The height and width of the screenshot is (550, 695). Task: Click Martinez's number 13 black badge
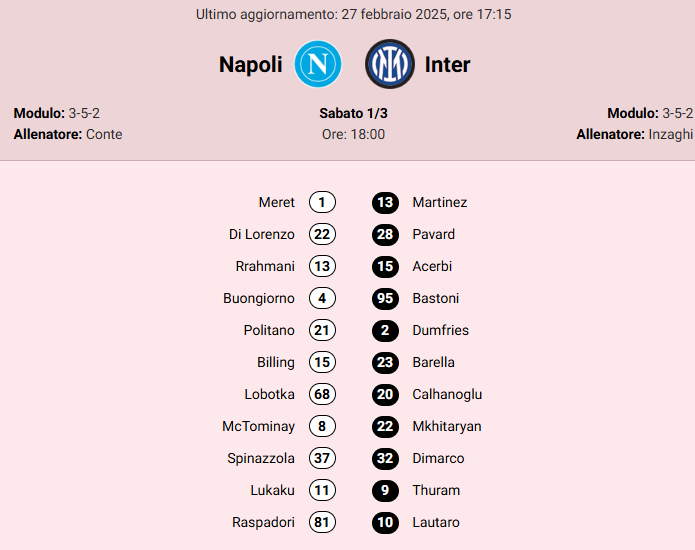click(385, 202)
